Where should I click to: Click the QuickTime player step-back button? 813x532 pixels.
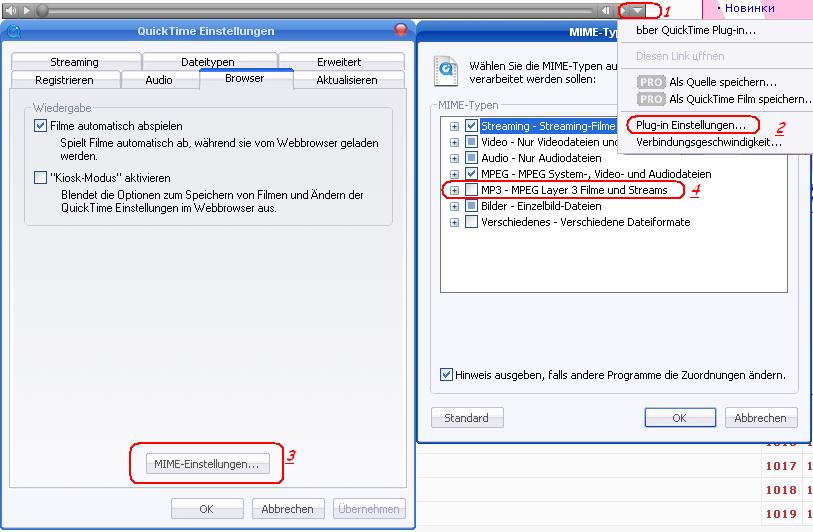pyautogui.click(x=605, y=10)
